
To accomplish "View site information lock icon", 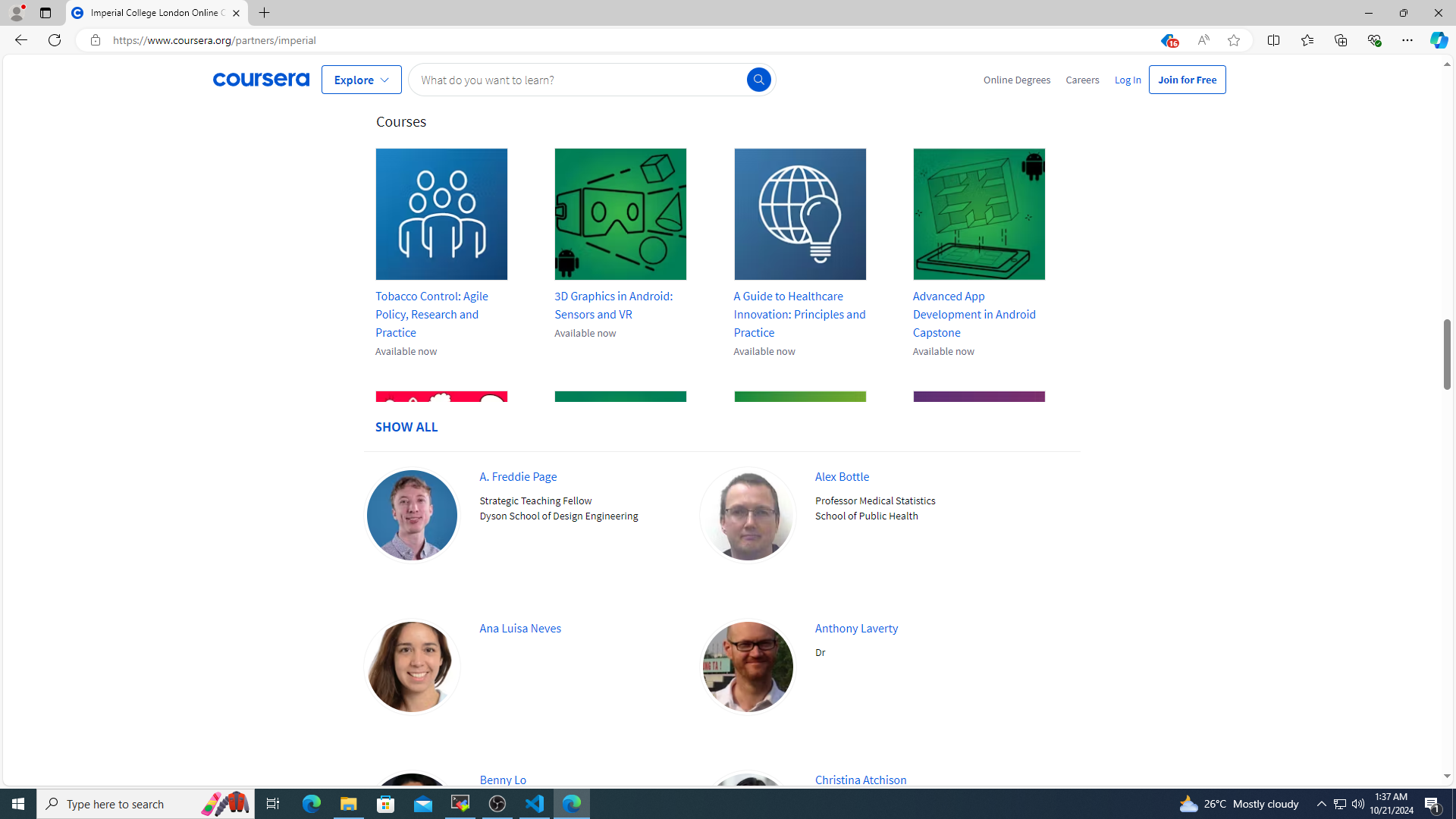I will click(95, 40).
